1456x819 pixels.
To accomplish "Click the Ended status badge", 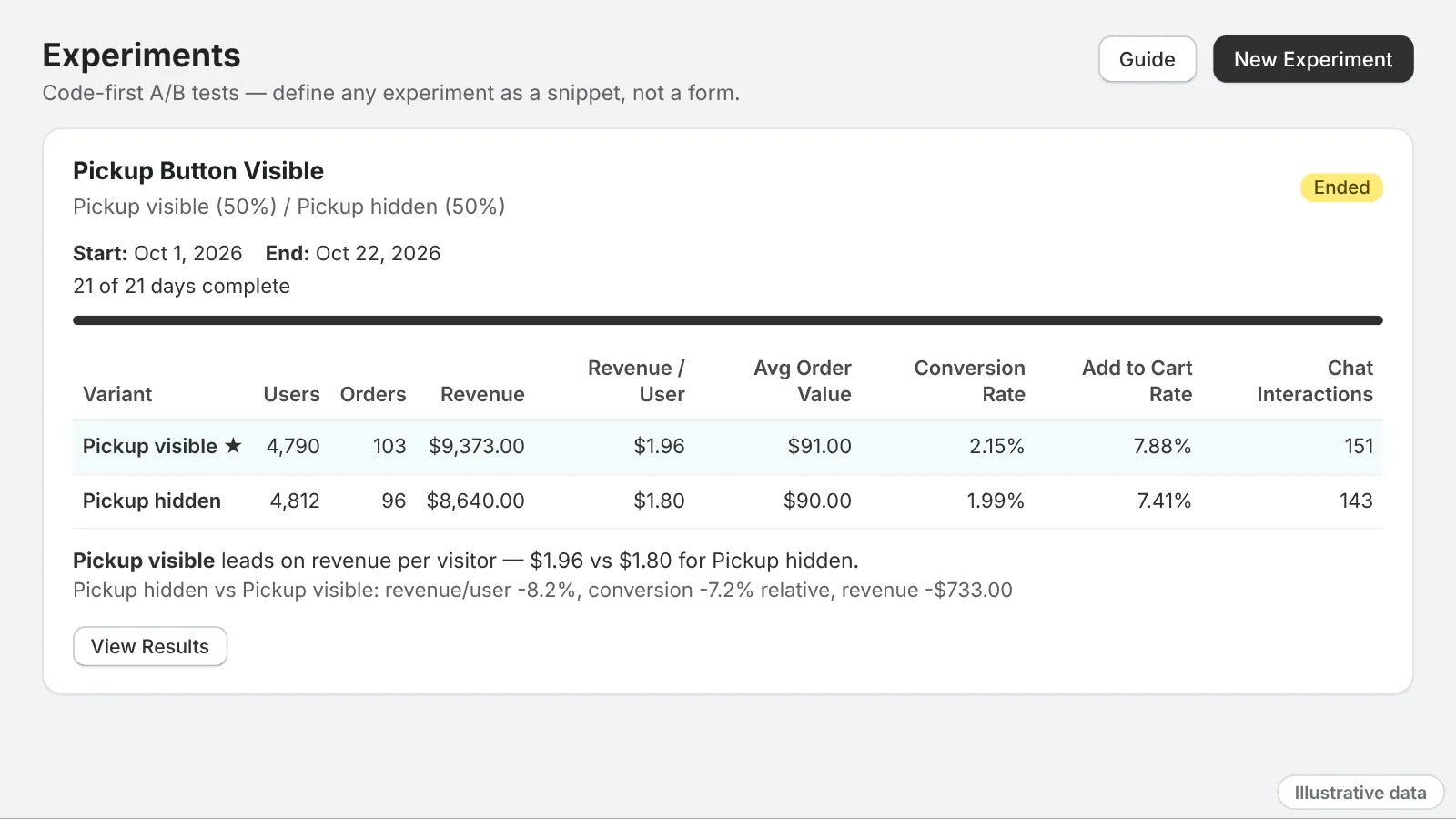I will [1341, 187].
